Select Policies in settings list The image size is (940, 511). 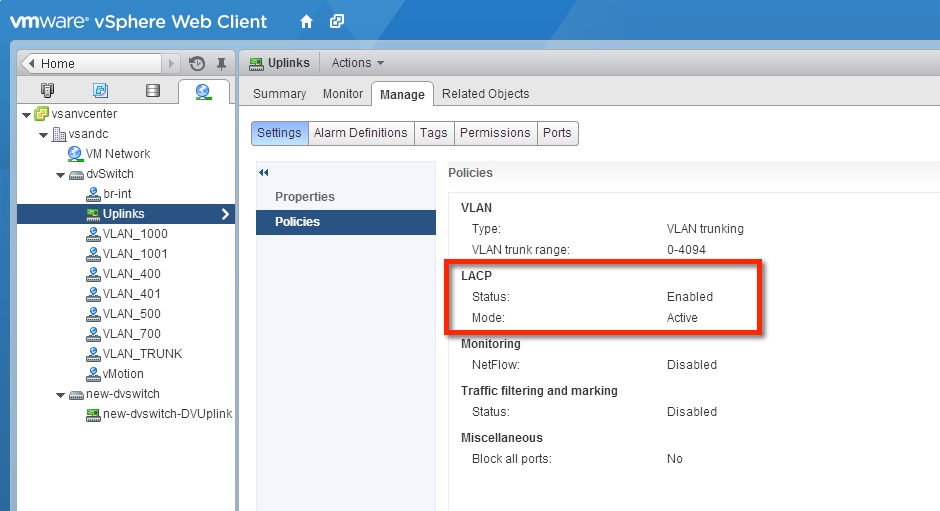tap(346, 222)
